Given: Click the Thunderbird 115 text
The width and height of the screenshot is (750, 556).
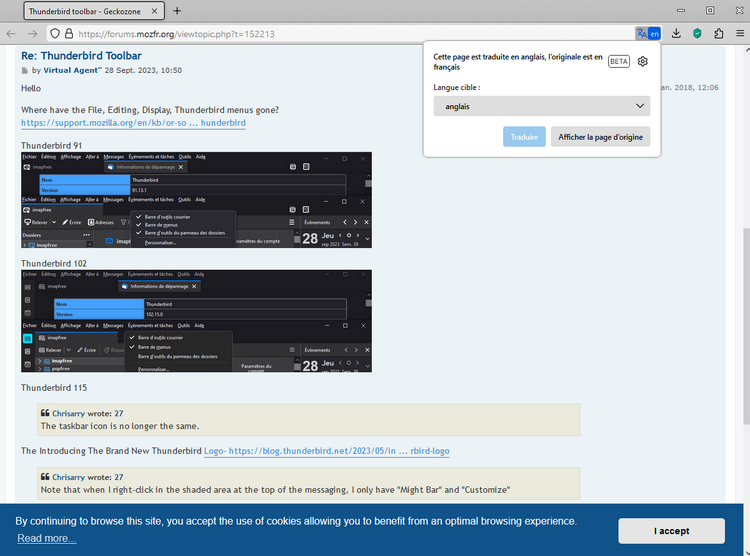Looking at the screenshot, I should (x=54, y=388).
